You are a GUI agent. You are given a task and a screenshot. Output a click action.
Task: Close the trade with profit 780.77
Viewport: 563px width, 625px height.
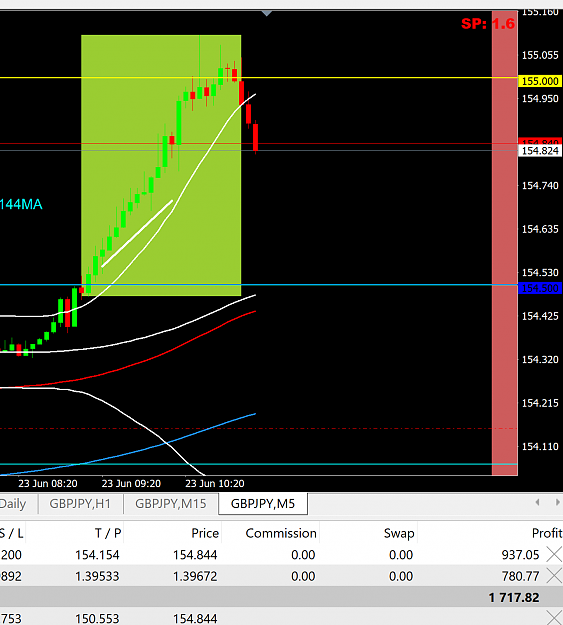(x=554, y=576)
